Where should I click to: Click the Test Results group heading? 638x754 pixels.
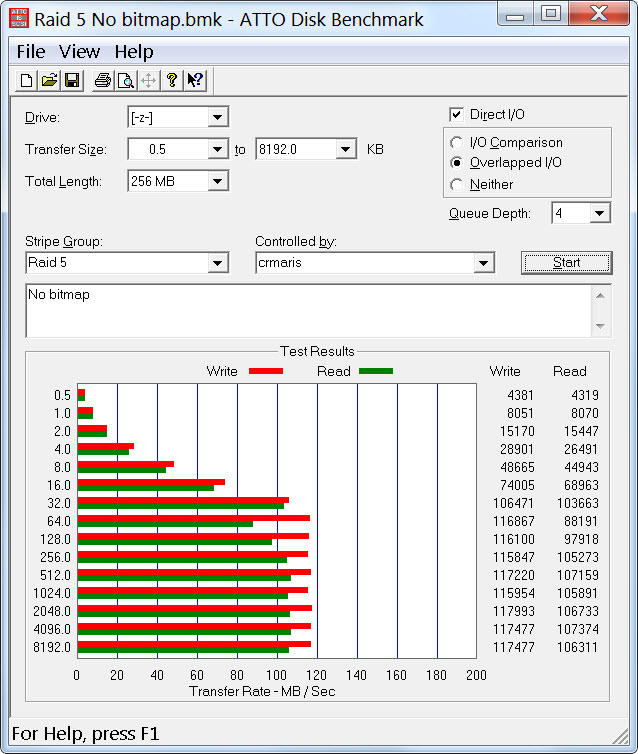[317, 351]
